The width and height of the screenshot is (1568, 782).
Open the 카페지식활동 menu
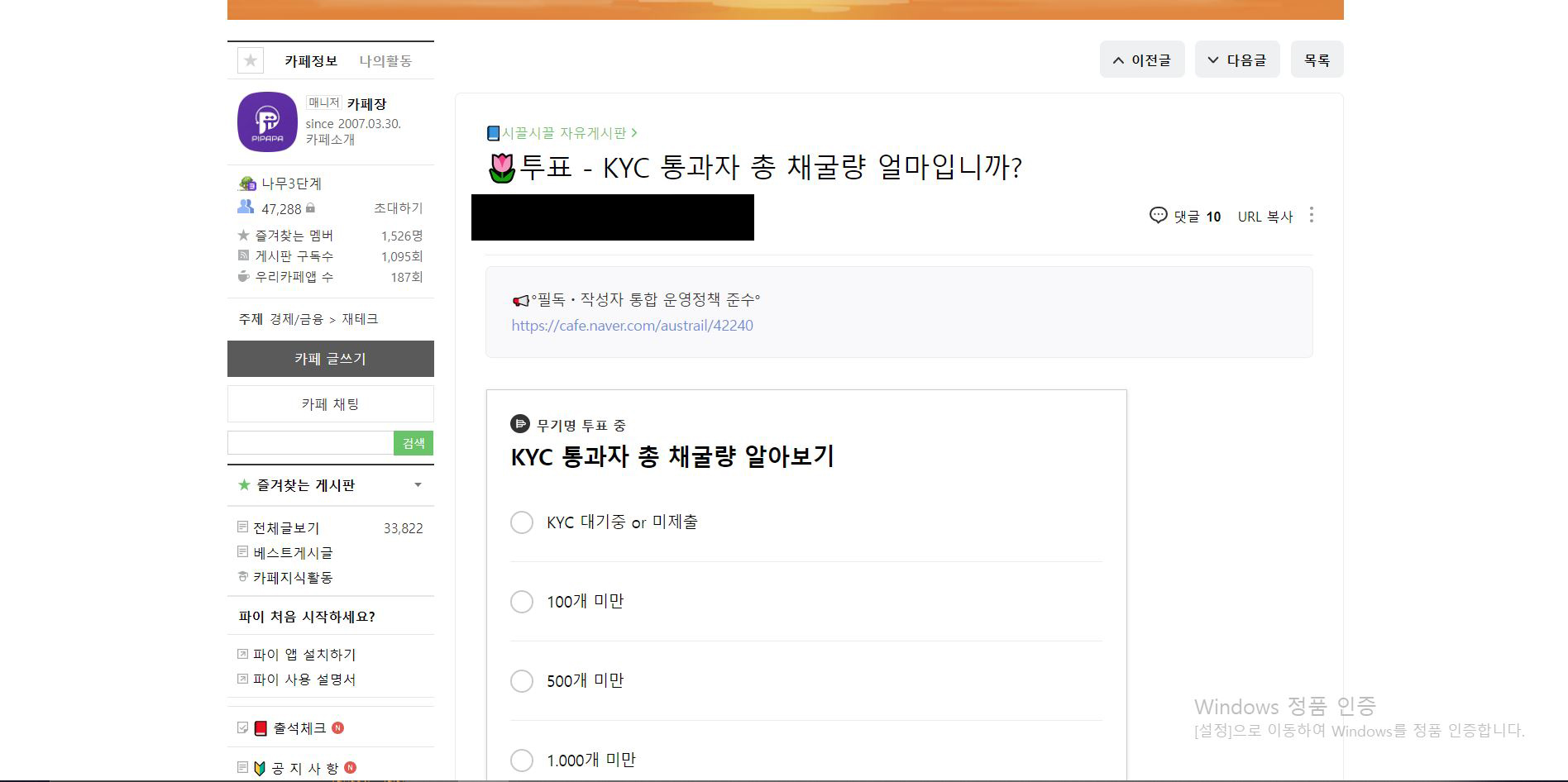click(x=293, y=577)
